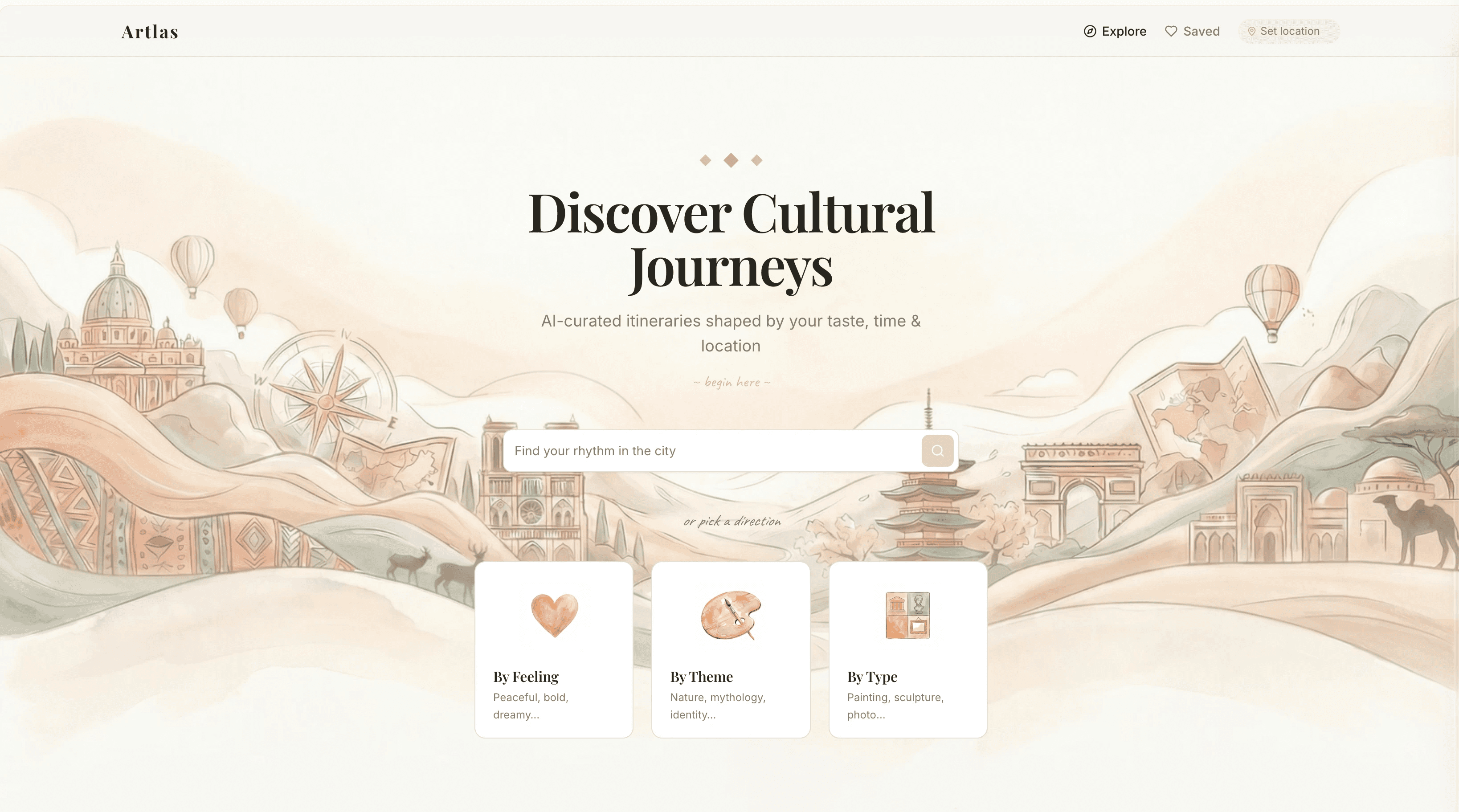This screenshot has height=812, width=1459.
Task: Click the paint palette icon on By Theme
Action: tap(731, 616)
